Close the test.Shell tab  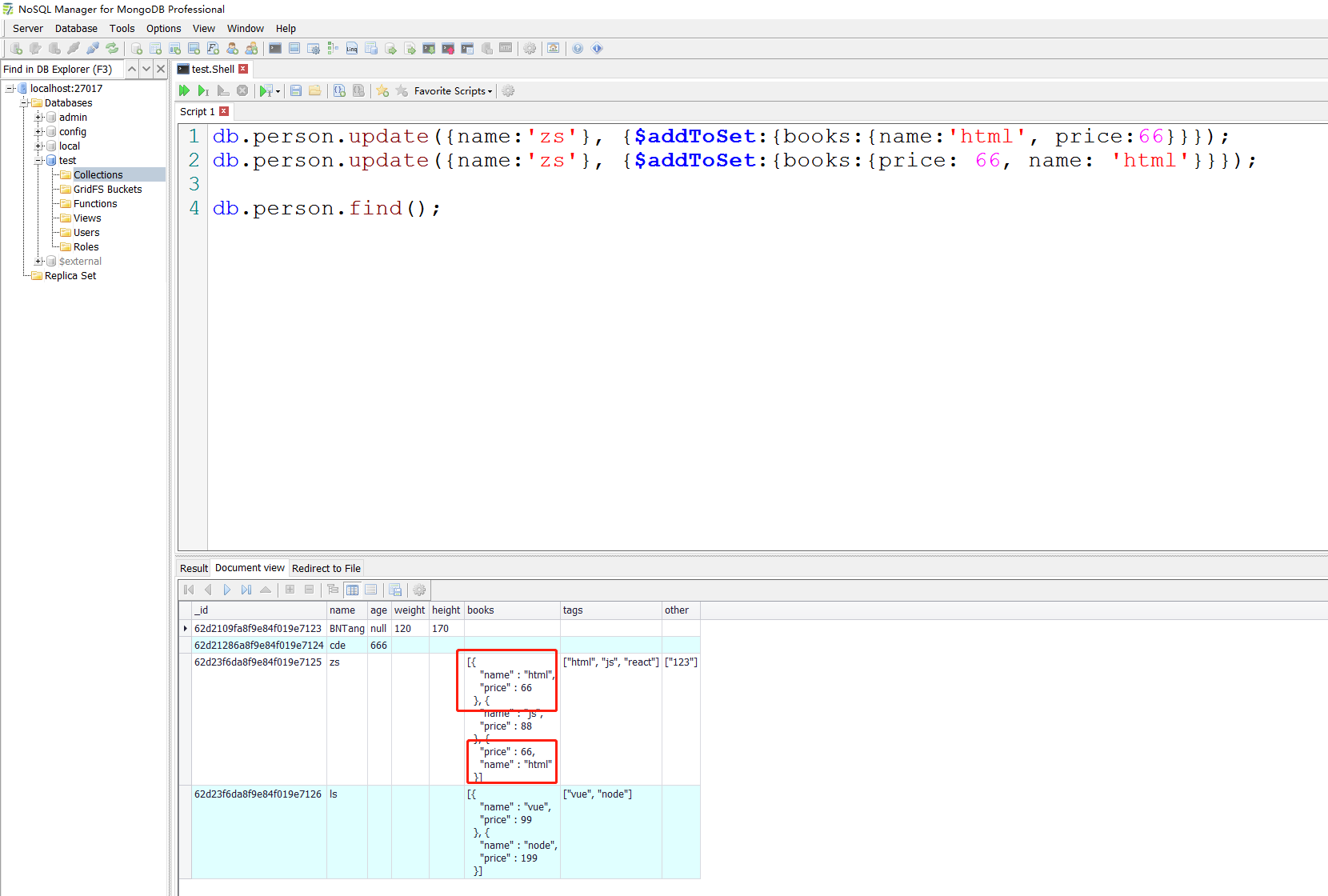243,69
